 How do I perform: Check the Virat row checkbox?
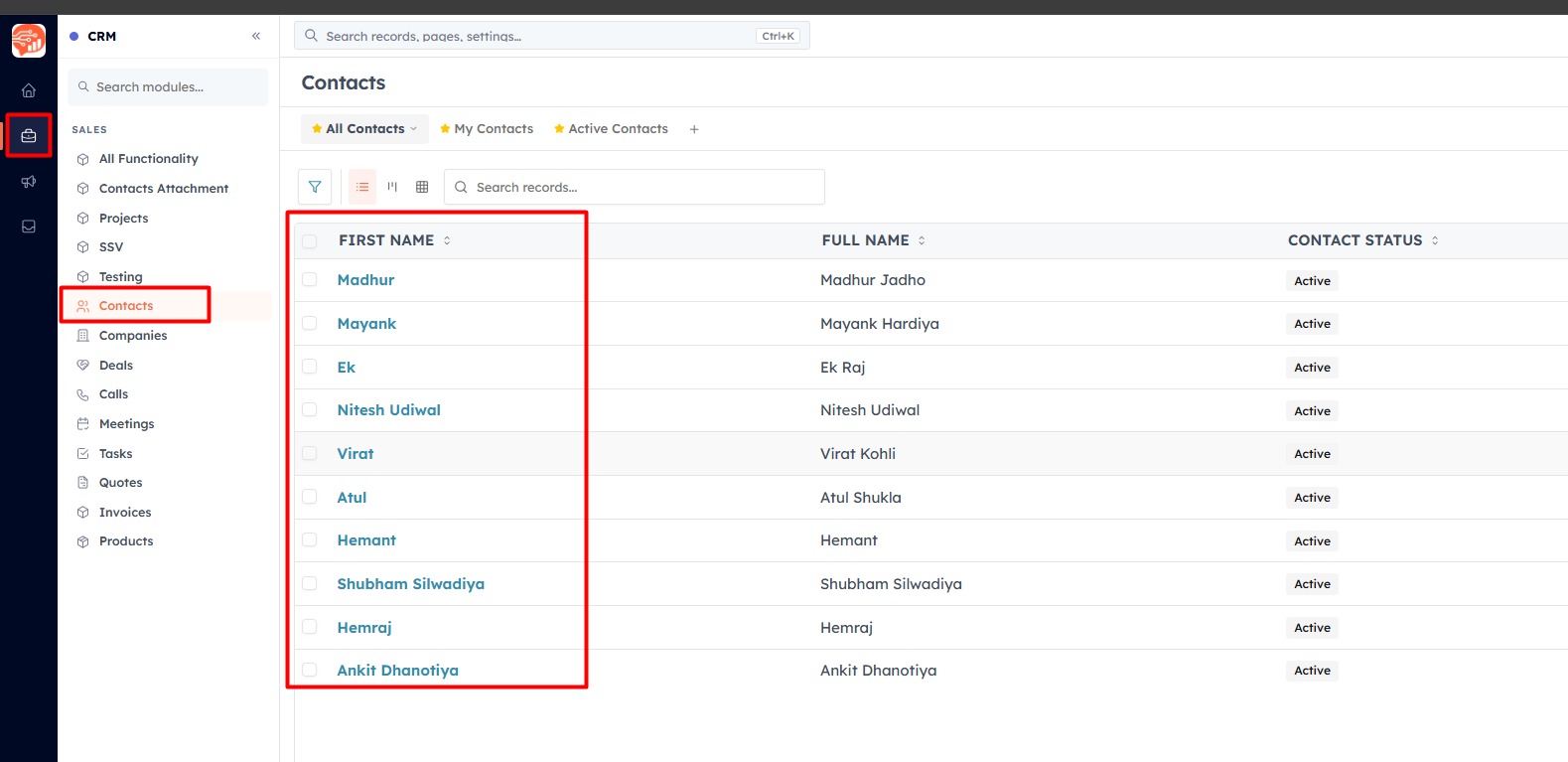click(x=310, y=454)
